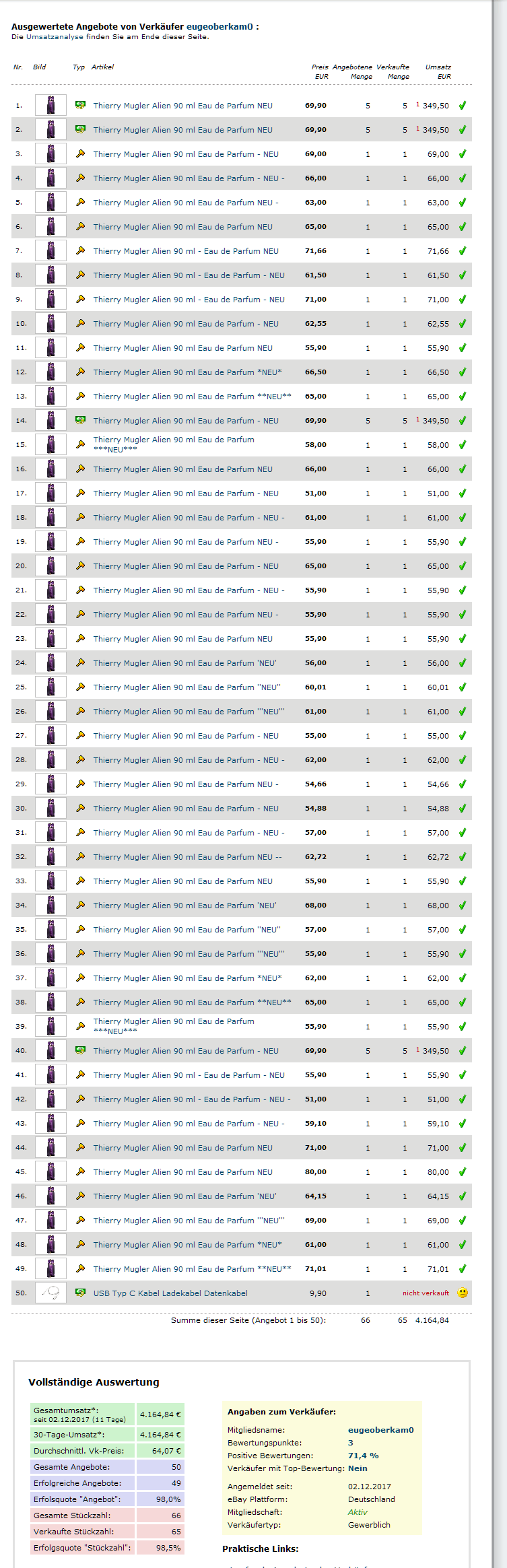Select the auction hammer icon in row 26

[80, 711]
